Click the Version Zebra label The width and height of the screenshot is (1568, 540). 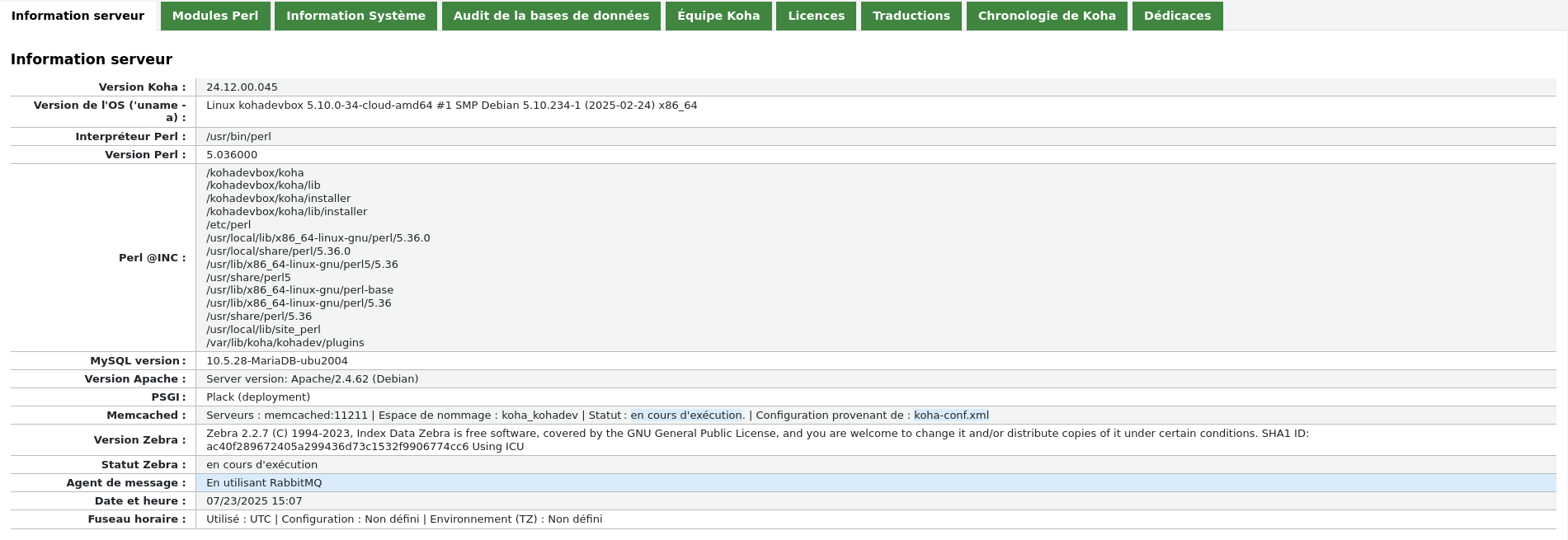[x=139, y=440]
